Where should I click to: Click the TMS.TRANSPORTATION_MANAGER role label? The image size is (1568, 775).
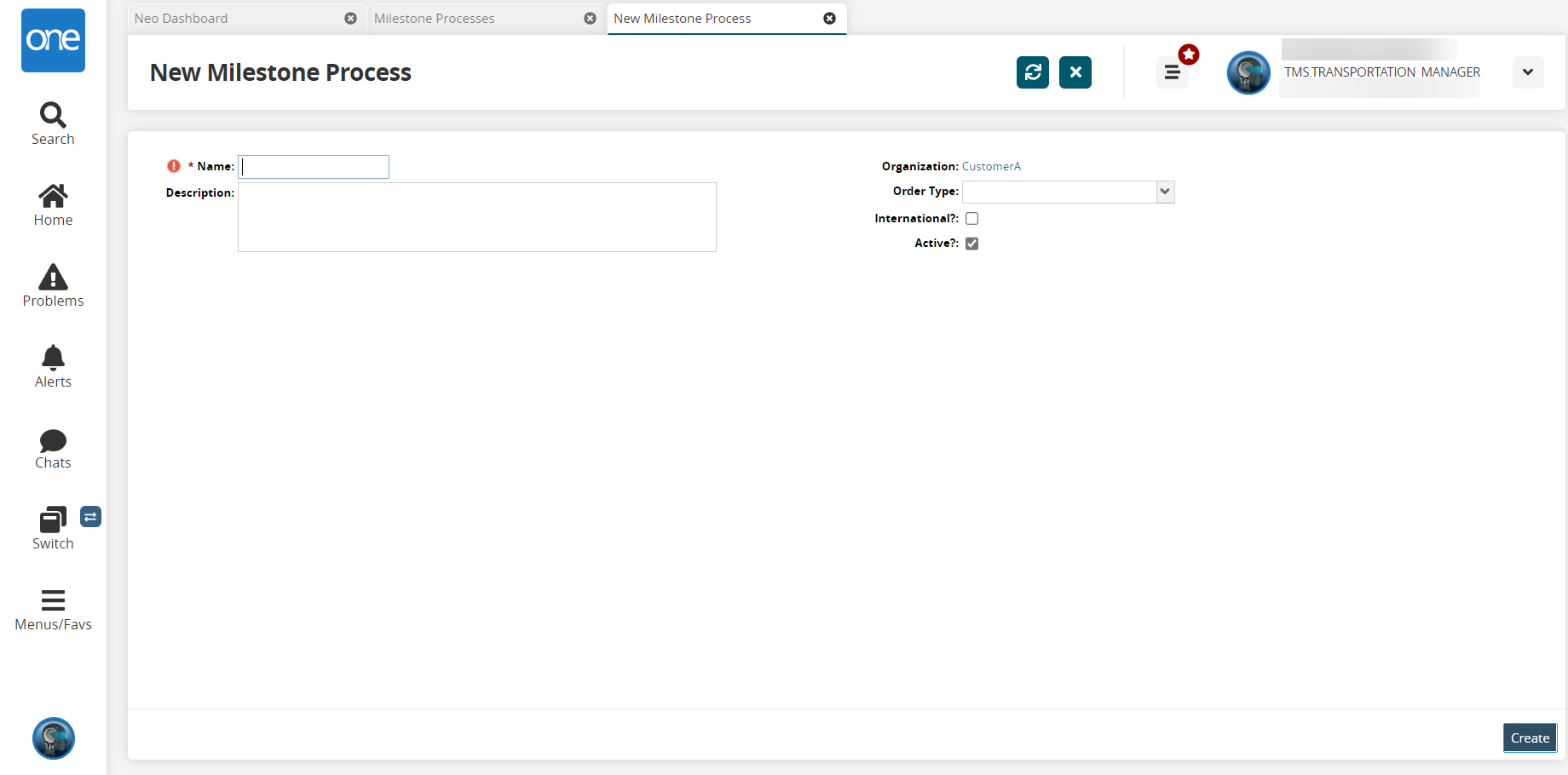click(1382, 72)
